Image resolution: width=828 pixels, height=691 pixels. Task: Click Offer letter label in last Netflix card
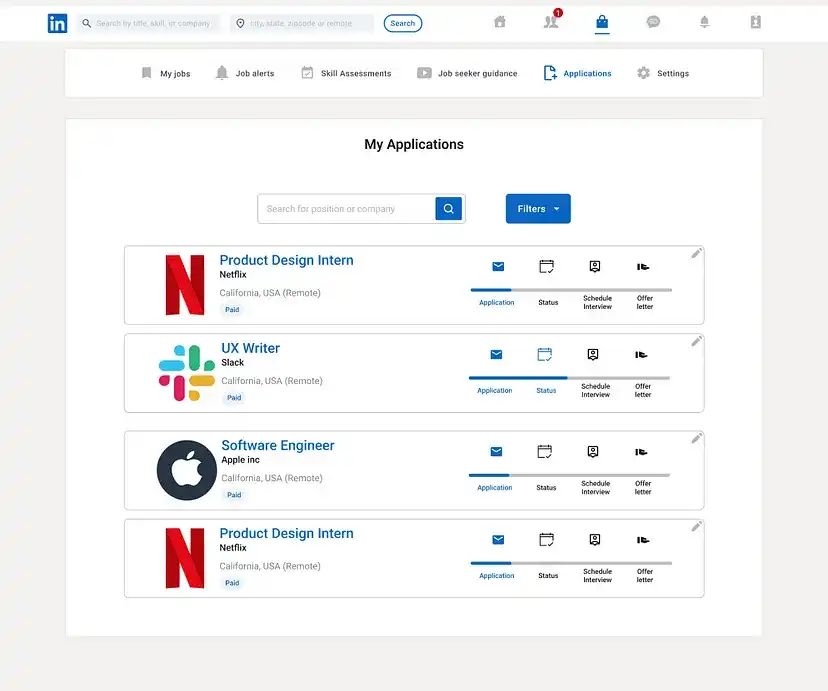[645, 575]
